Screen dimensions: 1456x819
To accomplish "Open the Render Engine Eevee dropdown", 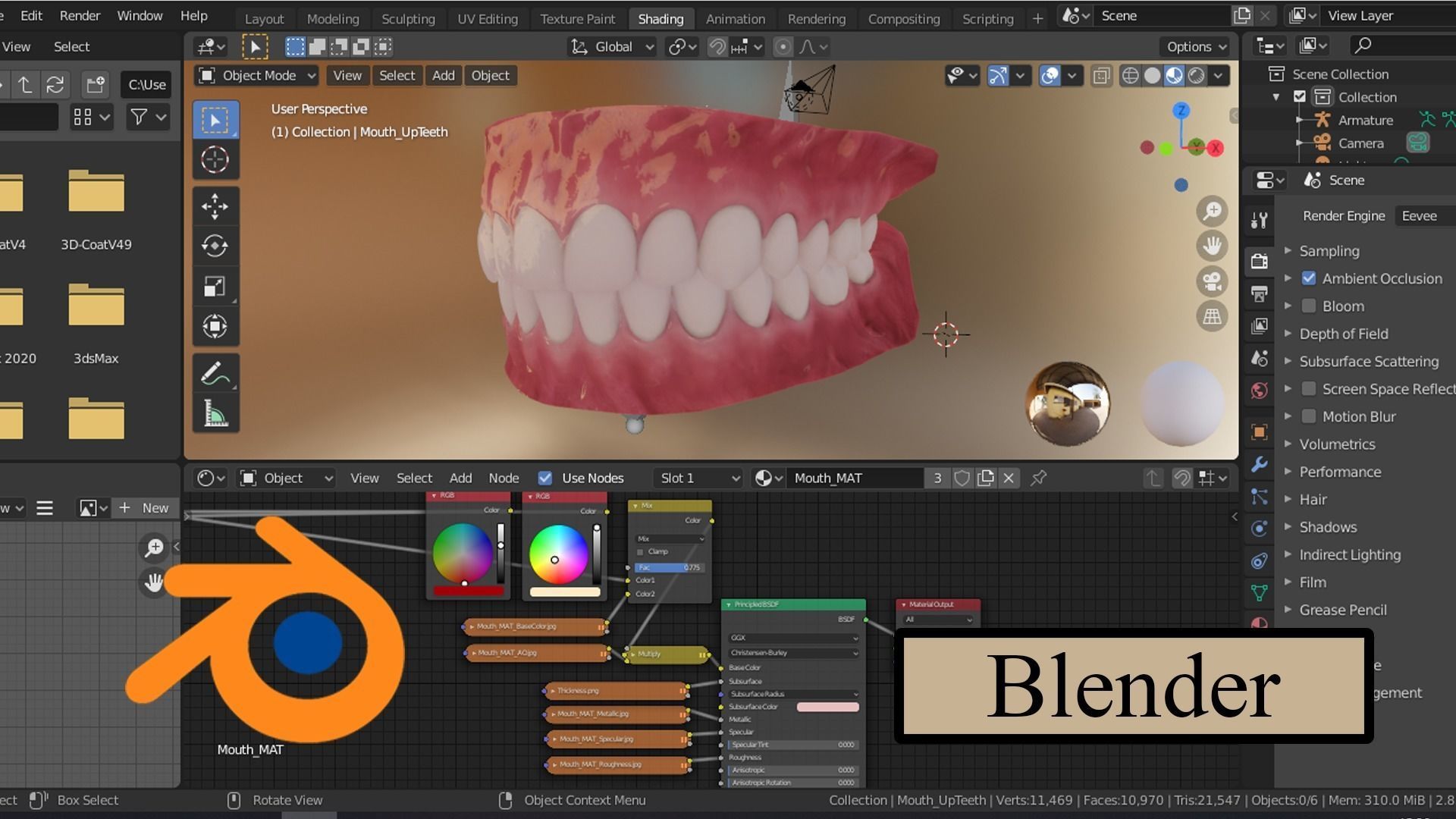I will click(1426, 216).
